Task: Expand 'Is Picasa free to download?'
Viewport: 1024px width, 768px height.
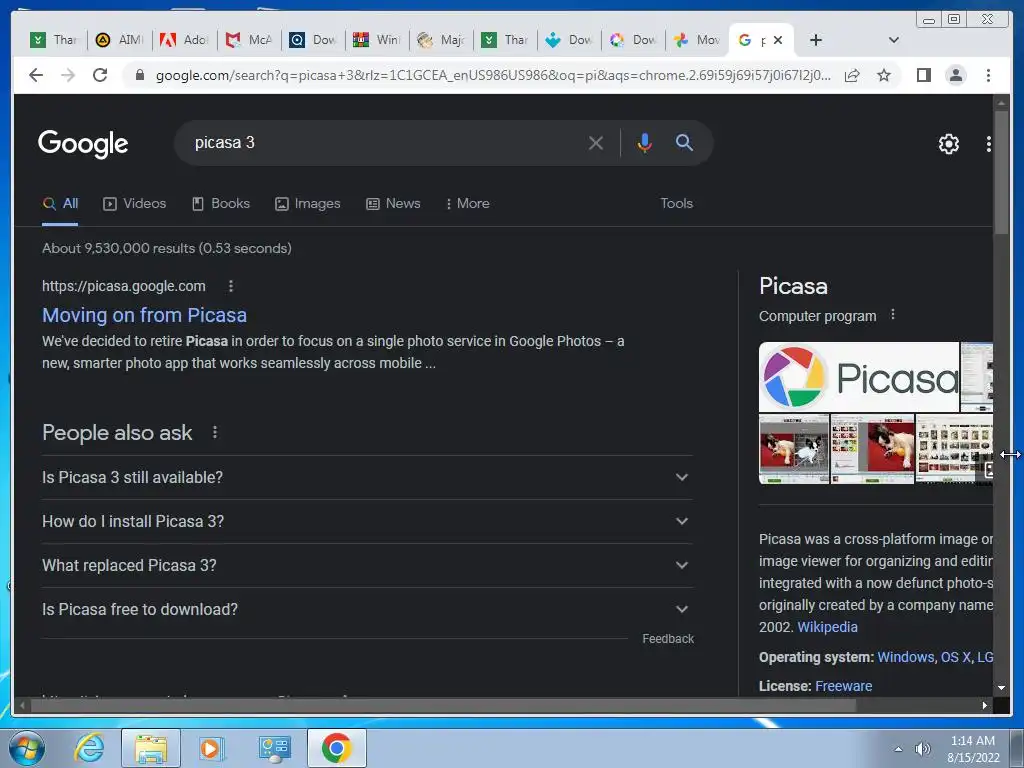Action: (367, 609)
